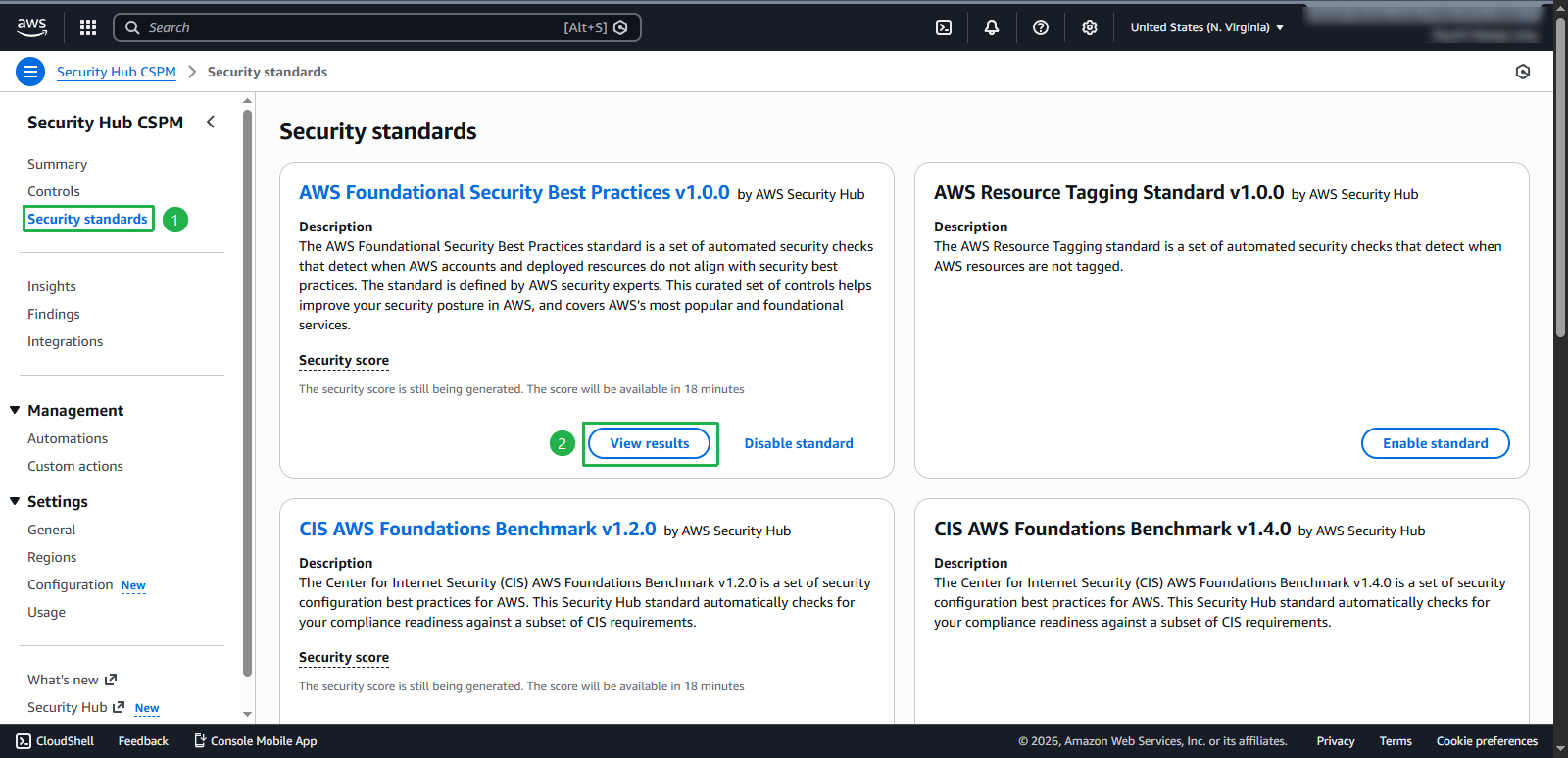Open the notifications bell

[992, 27]
